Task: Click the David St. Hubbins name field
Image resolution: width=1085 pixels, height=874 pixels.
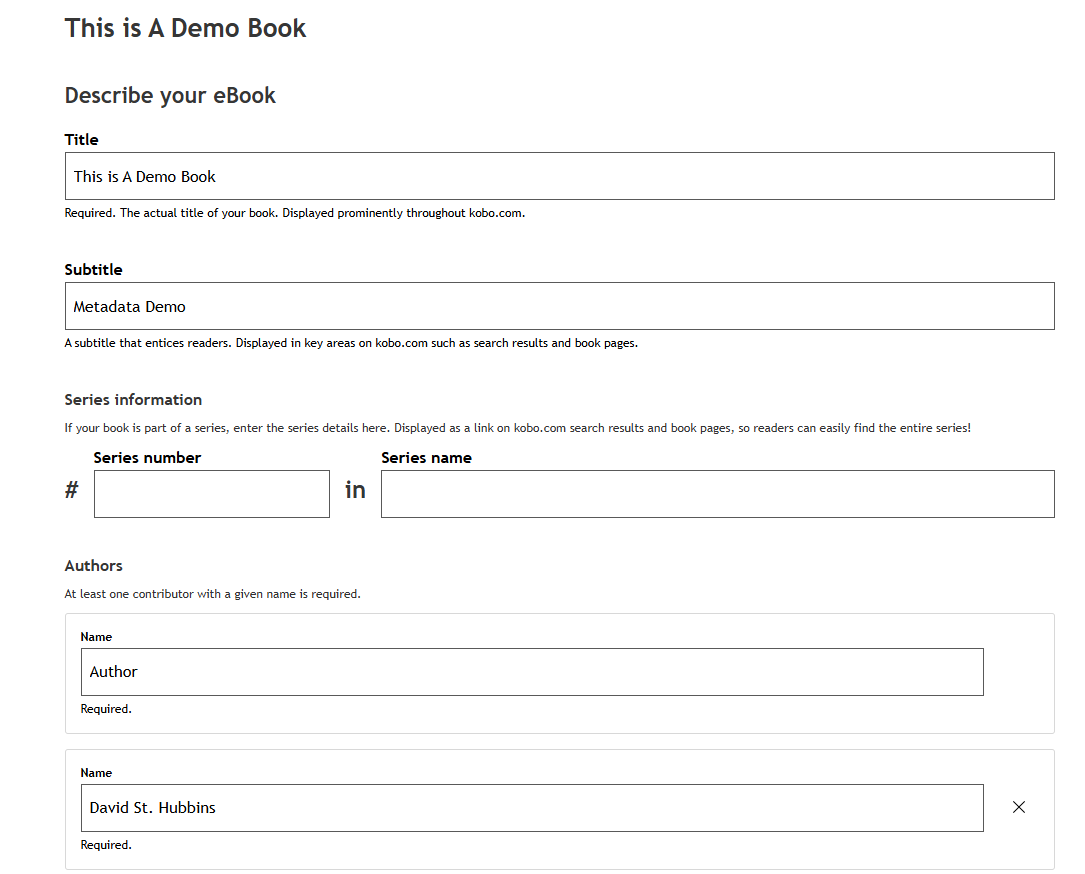Action: 532,808
